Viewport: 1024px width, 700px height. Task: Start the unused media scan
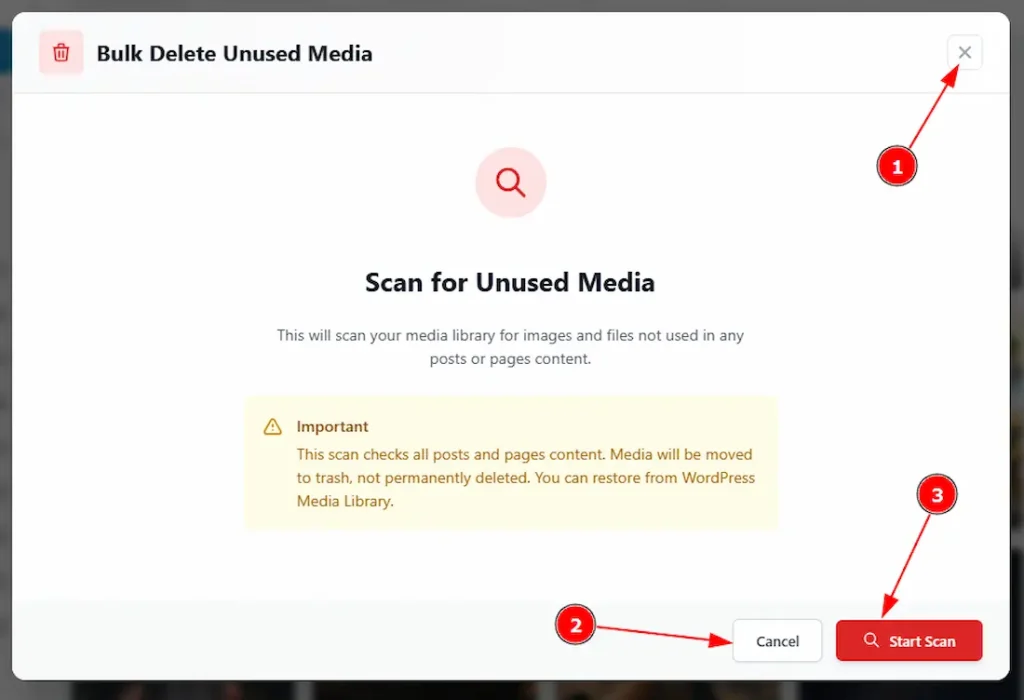(x=908, y=641)
